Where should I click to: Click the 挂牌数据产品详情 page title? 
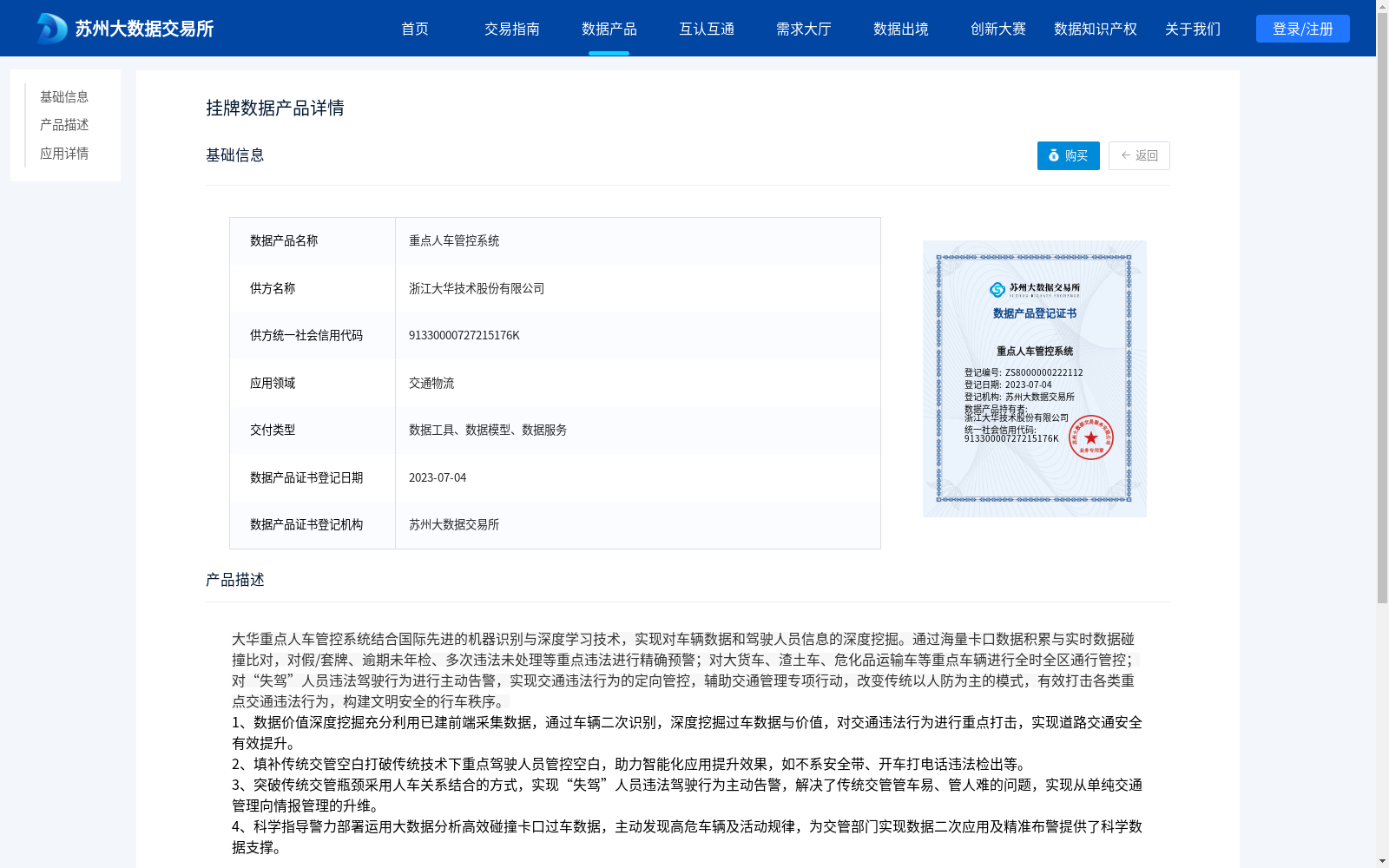275,108
